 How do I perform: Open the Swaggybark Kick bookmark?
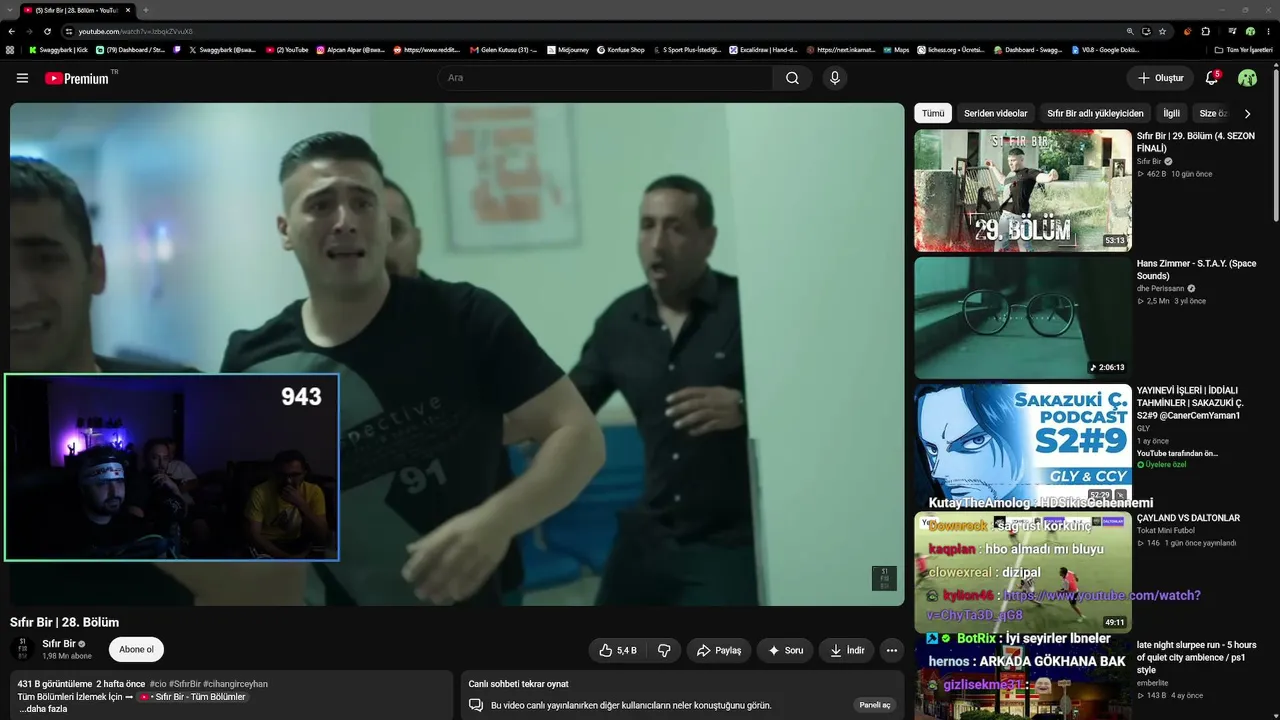(59, 49)
